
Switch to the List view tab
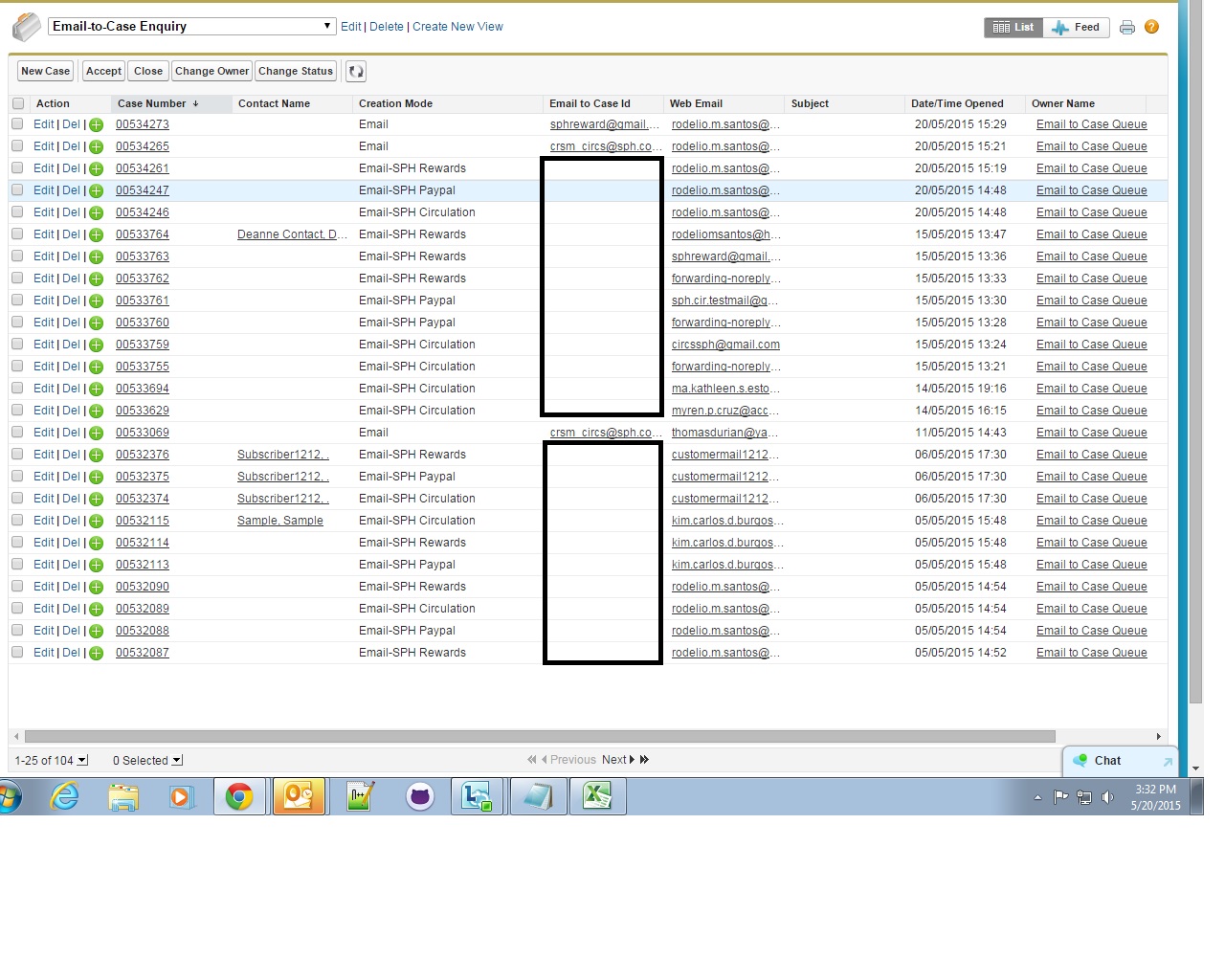tap(1013, 28)
